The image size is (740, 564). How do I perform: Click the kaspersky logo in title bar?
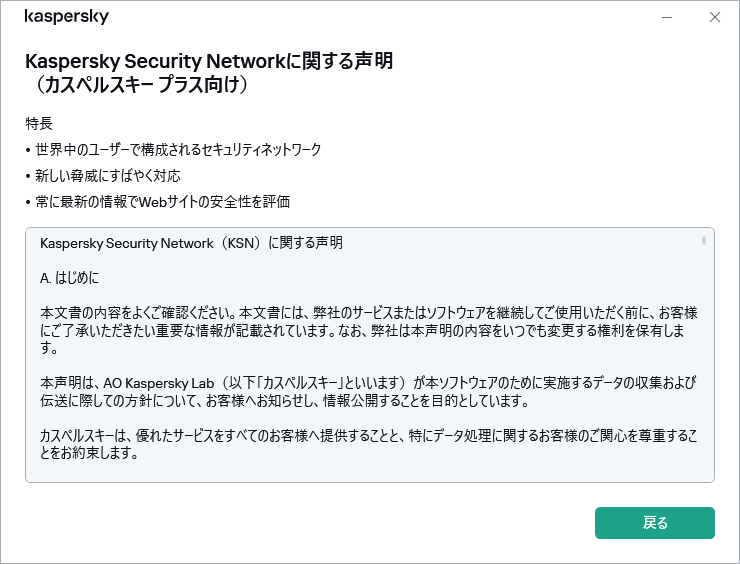click(x=66, y=17)
